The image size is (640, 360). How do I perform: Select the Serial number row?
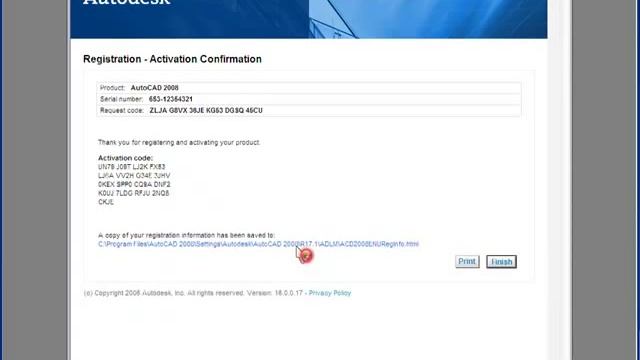309,99
